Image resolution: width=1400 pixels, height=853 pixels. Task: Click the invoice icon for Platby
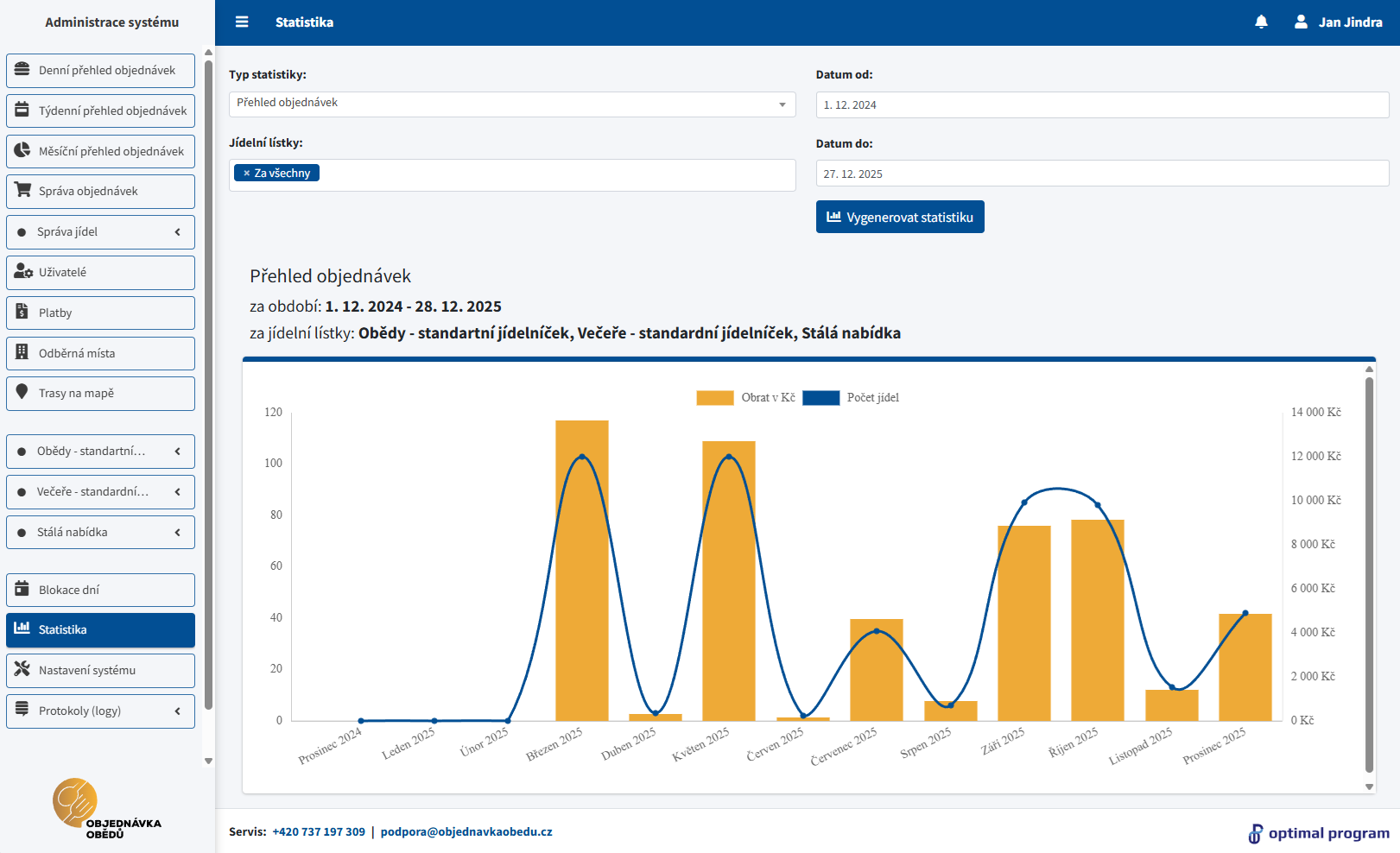point(22,313)
